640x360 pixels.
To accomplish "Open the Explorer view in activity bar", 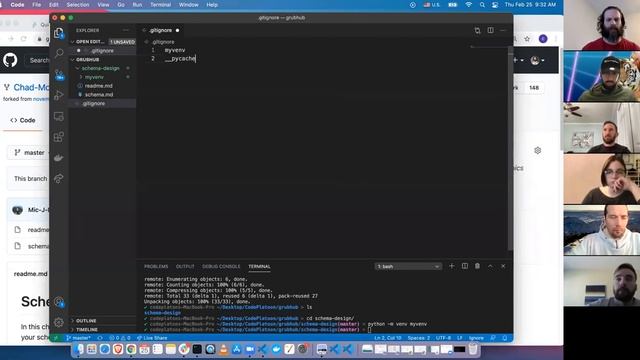I will (x=59, y=33).
